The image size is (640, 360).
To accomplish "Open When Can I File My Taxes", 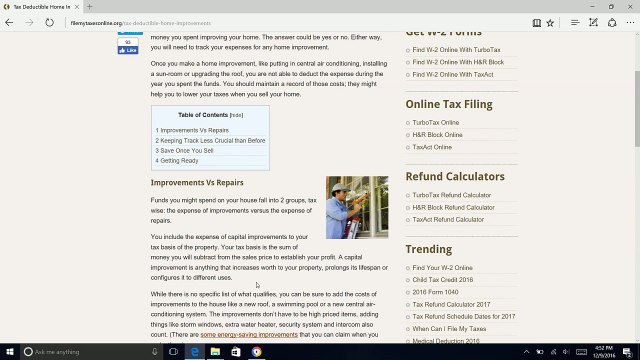I will pyautogui.click(x=449, y=329).
